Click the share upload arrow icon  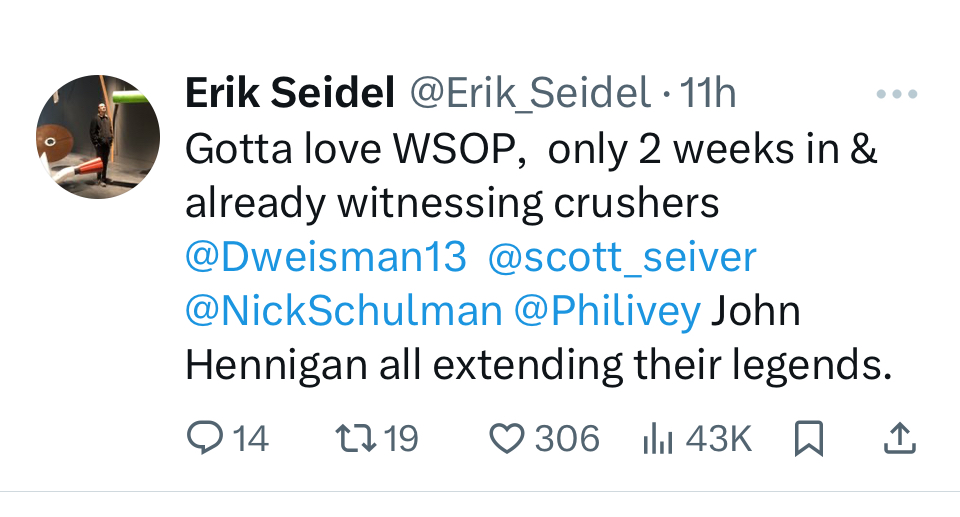coord(899,438)
